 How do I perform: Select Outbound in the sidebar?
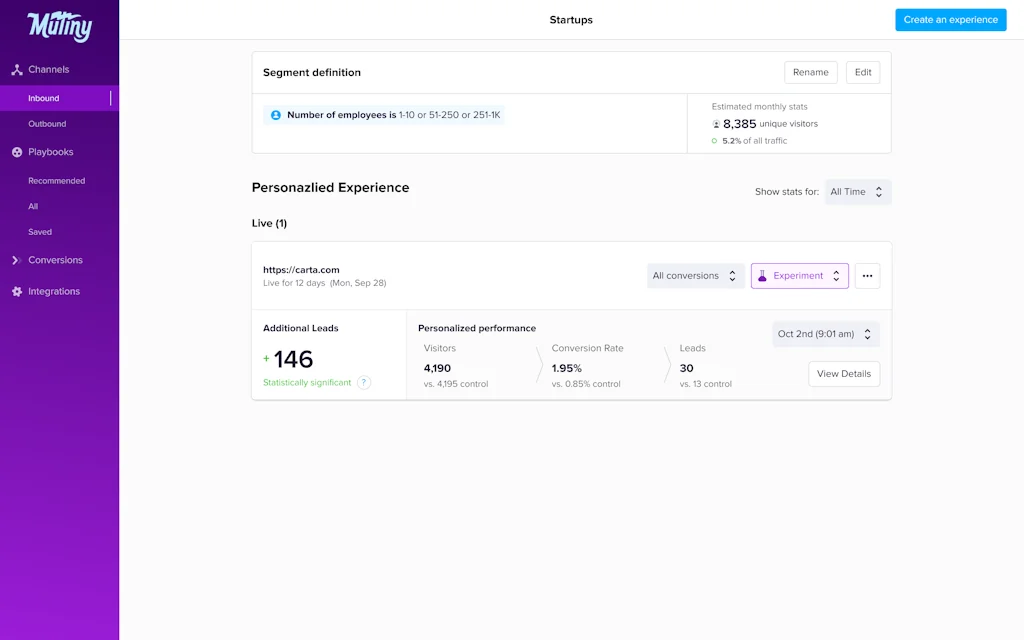[47, 124]
